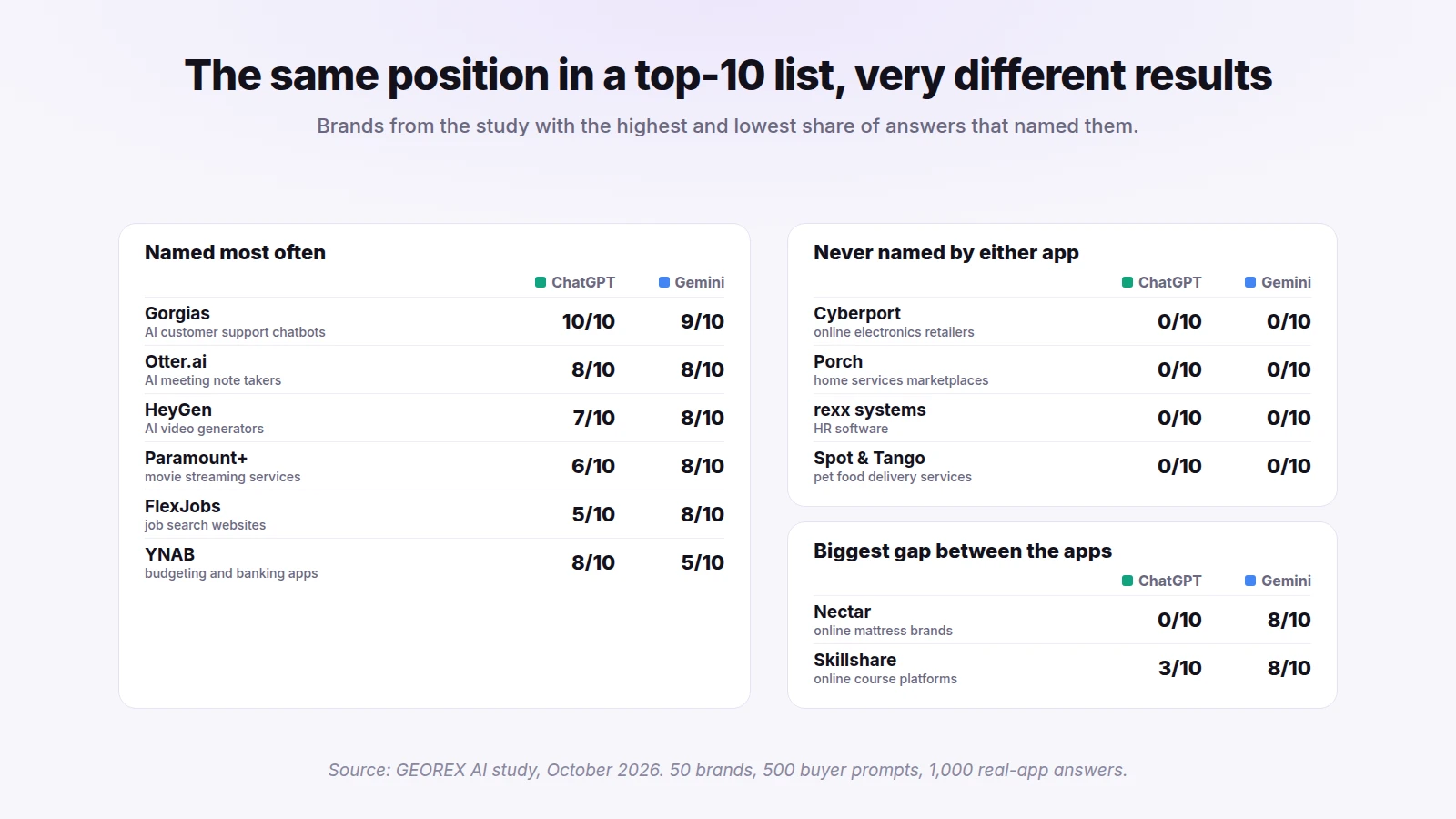This screenshot has width=1456, height=819.
Task: Select the Gorgias brand name
Action: [177, 313]
